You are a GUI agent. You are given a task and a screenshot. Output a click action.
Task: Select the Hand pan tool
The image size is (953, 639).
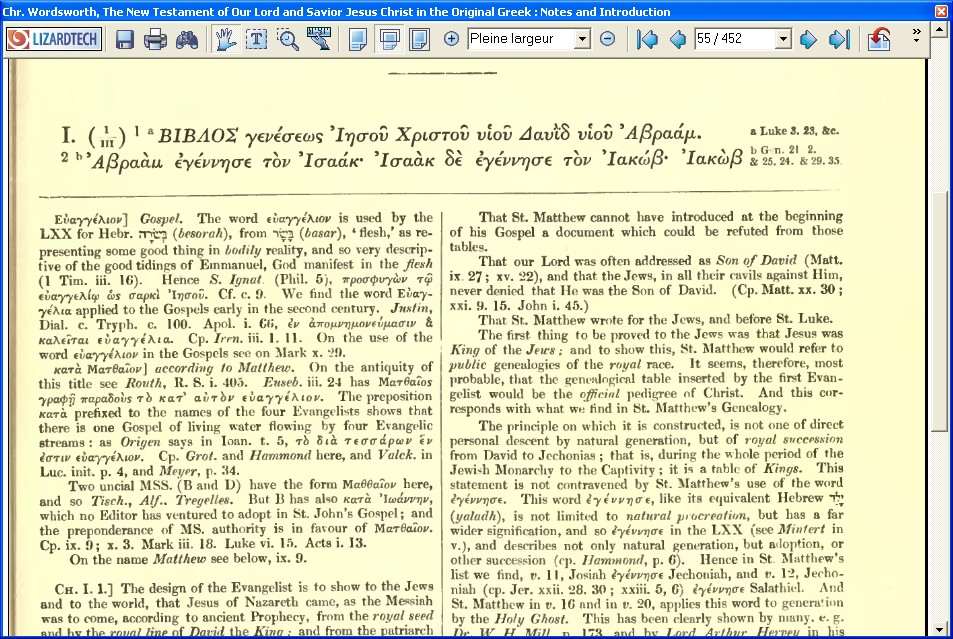tap(225, 40)
